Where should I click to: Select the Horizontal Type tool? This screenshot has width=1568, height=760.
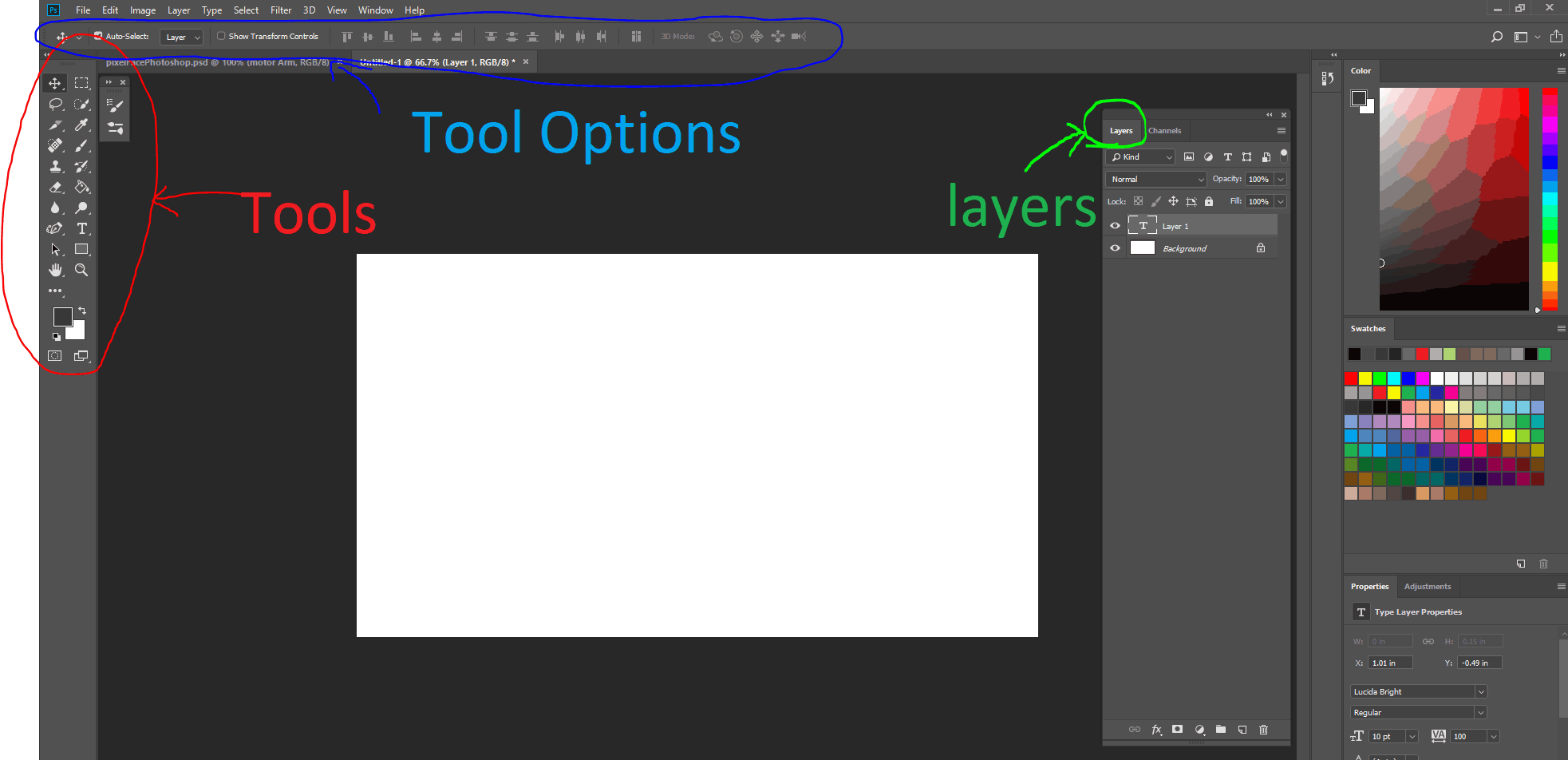coord(81,228)
